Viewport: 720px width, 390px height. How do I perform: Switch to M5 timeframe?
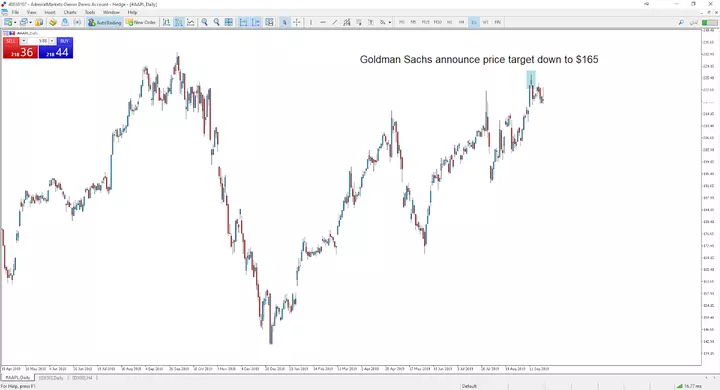413,22
